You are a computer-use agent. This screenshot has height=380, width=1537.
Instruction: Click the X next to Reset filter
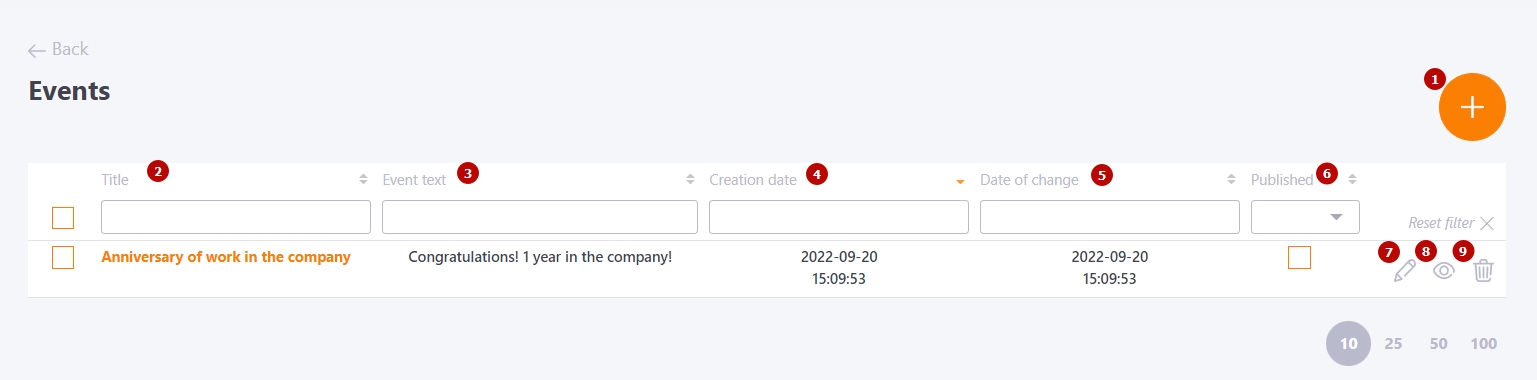click(1487, 223)
